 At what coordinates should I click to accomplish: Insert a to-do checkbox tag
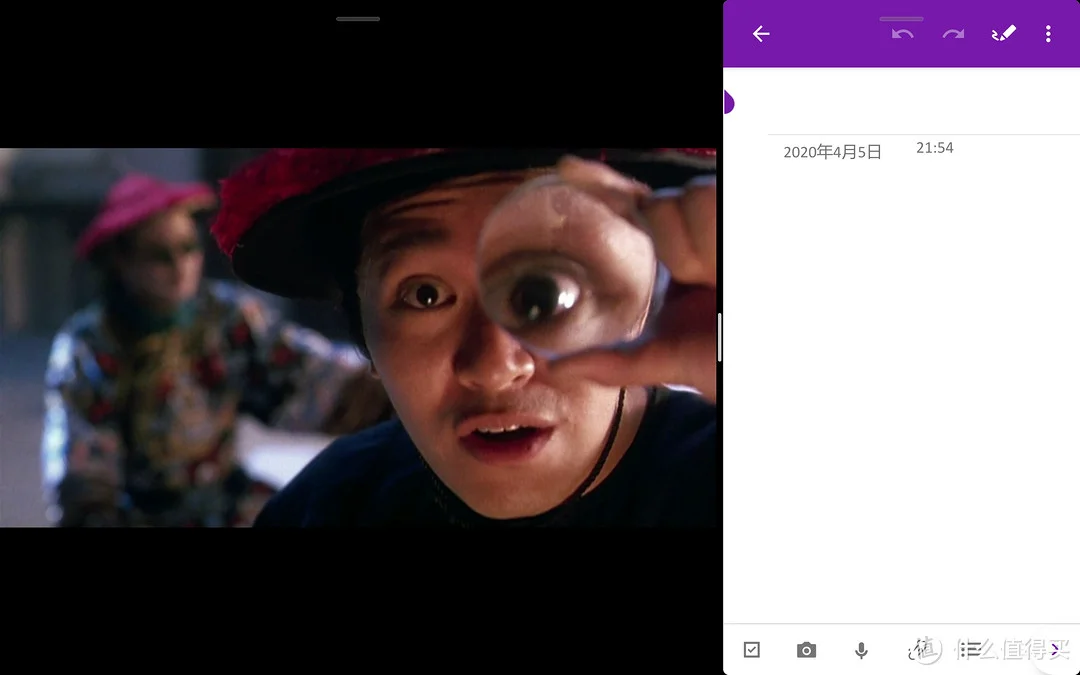(x=751, y=650)
